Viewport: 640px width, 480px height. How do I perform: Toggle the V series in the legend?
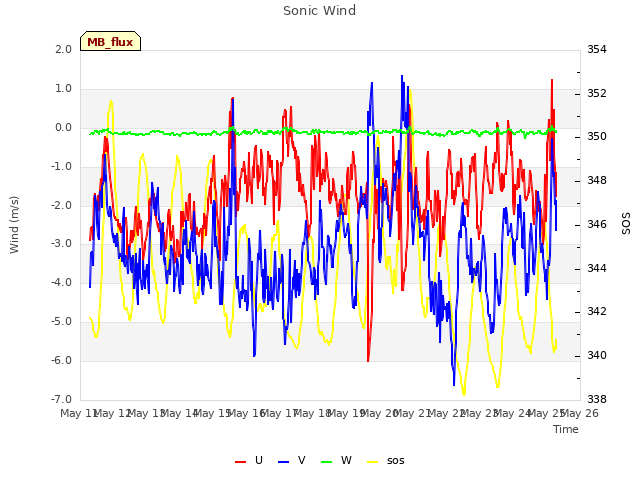pyautogui.click(x=291, y=460)
